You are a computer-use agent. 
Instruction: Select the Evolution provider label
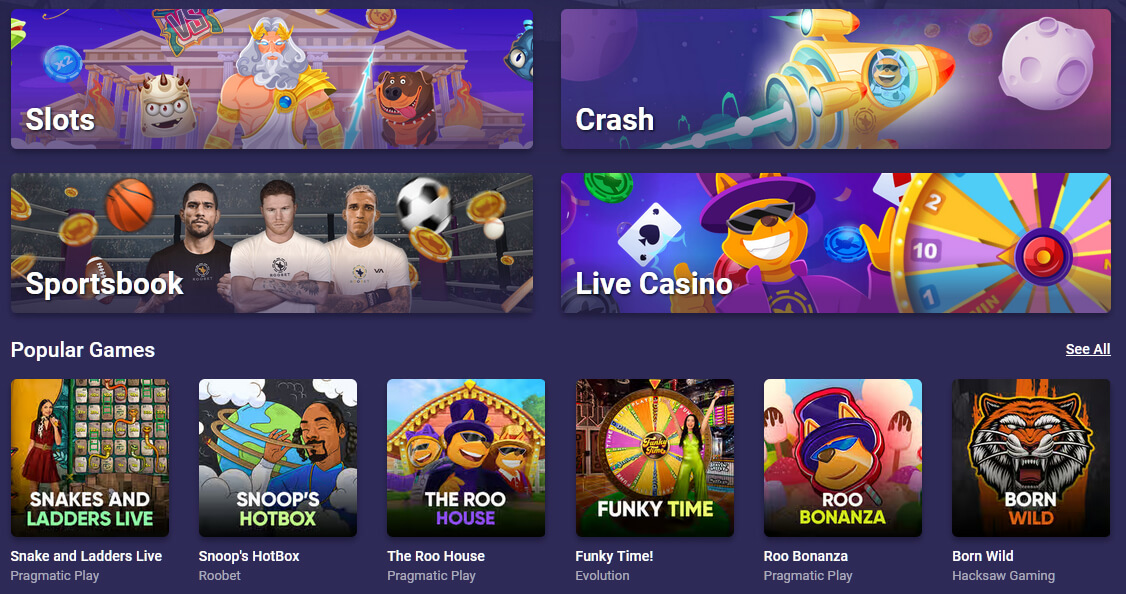[602, 575]
